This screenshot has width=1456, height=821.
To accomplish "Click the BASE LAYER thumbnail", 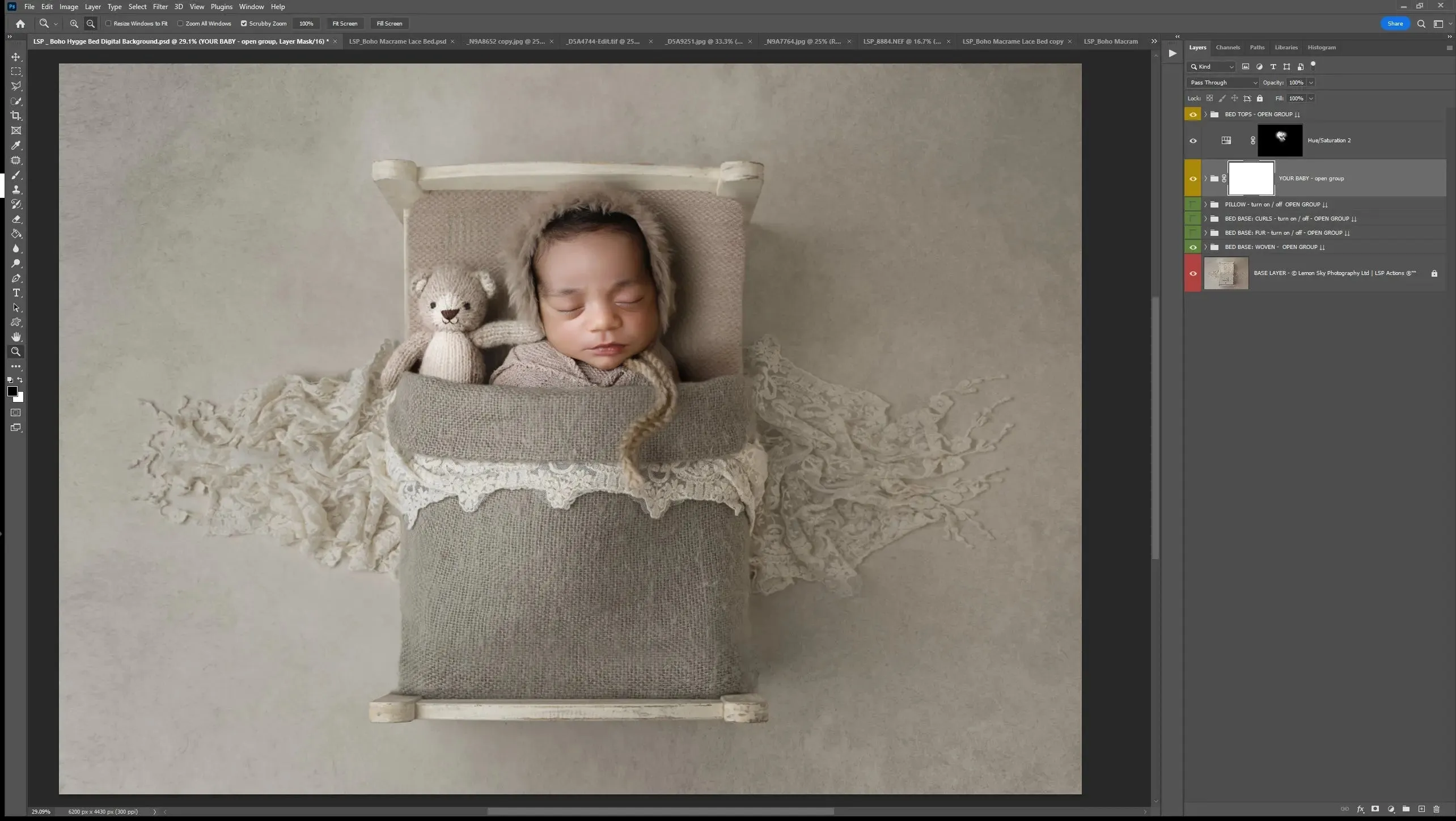I will point(1226,274).
